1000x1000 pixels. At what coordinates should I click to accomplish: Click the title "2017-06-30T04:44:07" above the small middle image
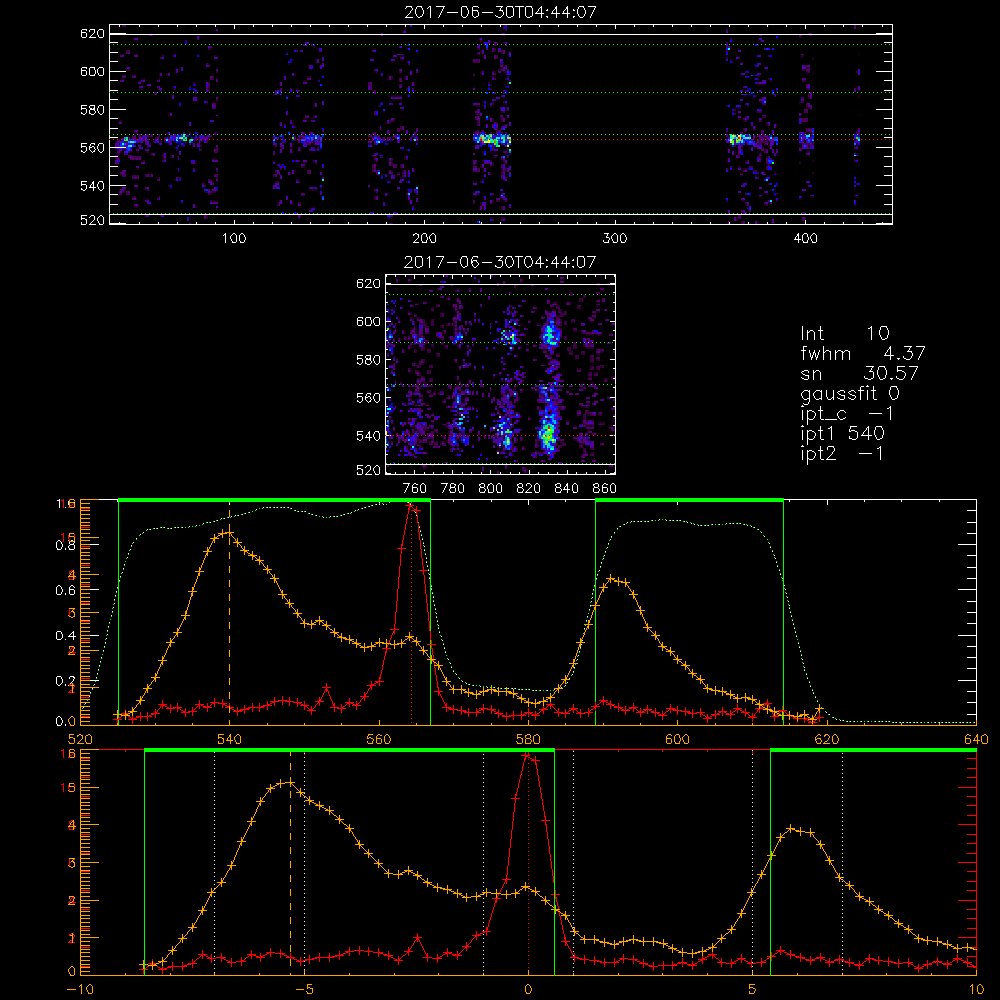point(500,262)
